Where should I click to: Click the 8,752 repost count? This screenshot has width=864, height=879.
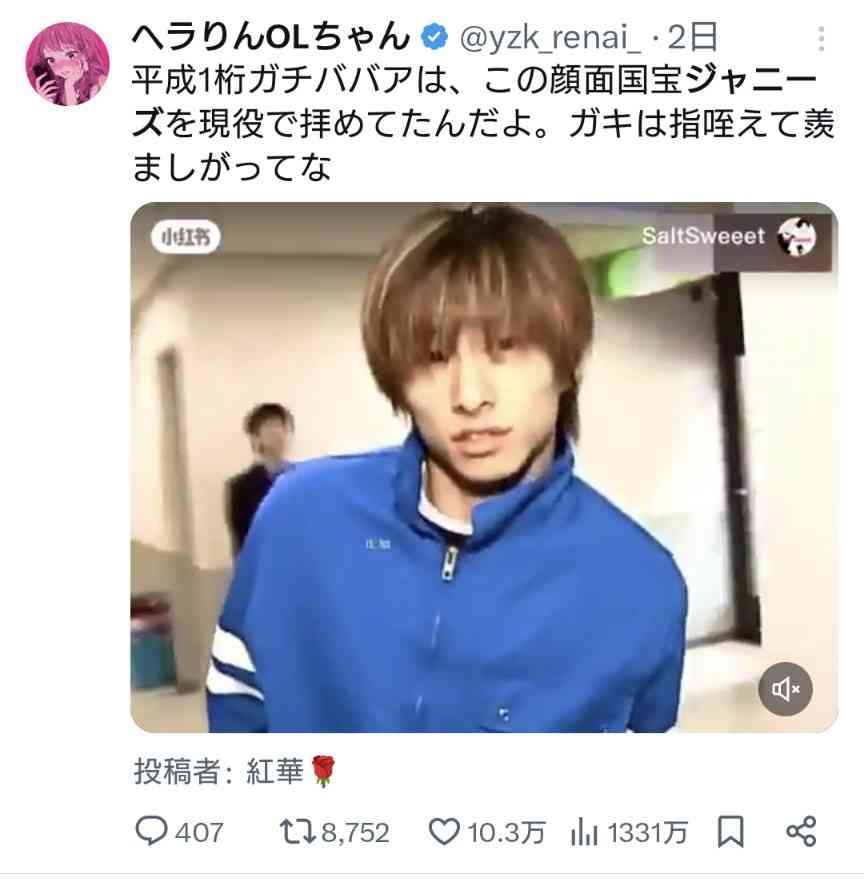coord(355,832)
